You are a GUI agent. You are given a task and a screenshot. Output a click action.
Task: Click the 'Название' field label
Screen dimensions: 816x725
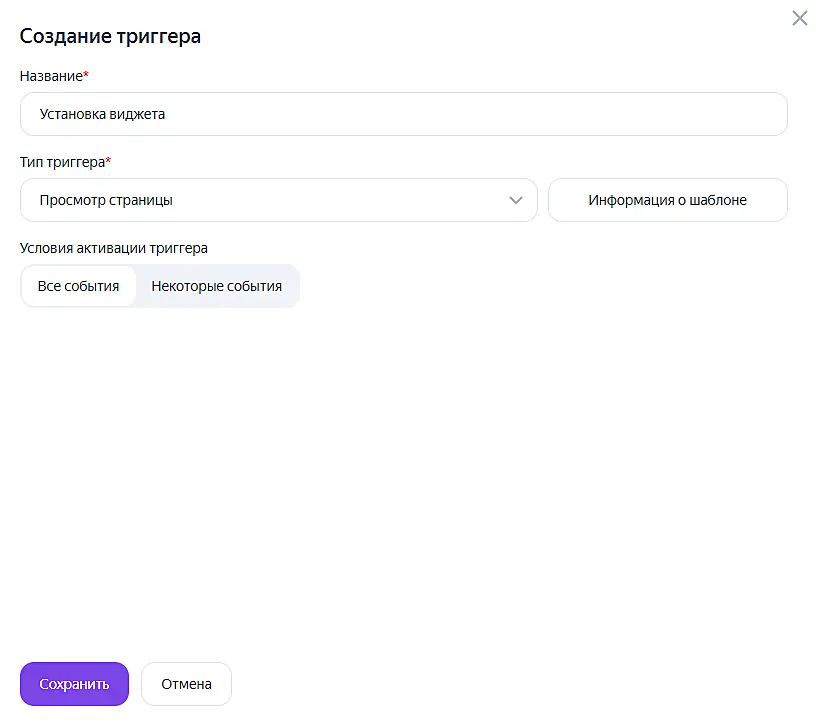point(50,76)
